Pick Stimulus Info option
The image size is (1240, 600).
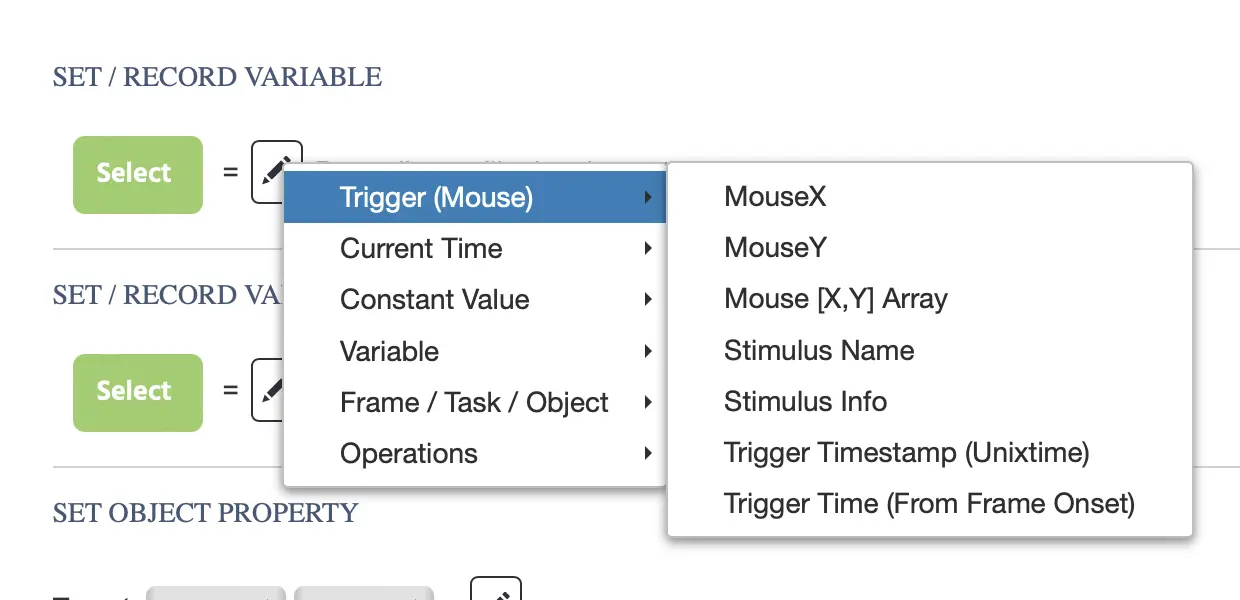coord(805,401)
